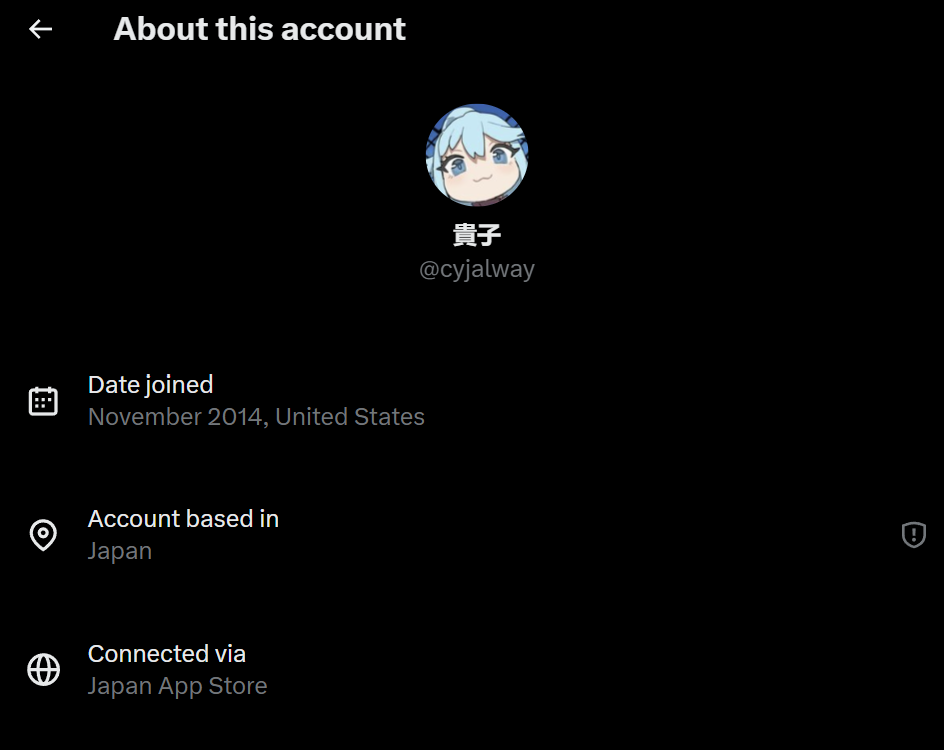Click the Japan App Store value

click(x=178, y=686)
